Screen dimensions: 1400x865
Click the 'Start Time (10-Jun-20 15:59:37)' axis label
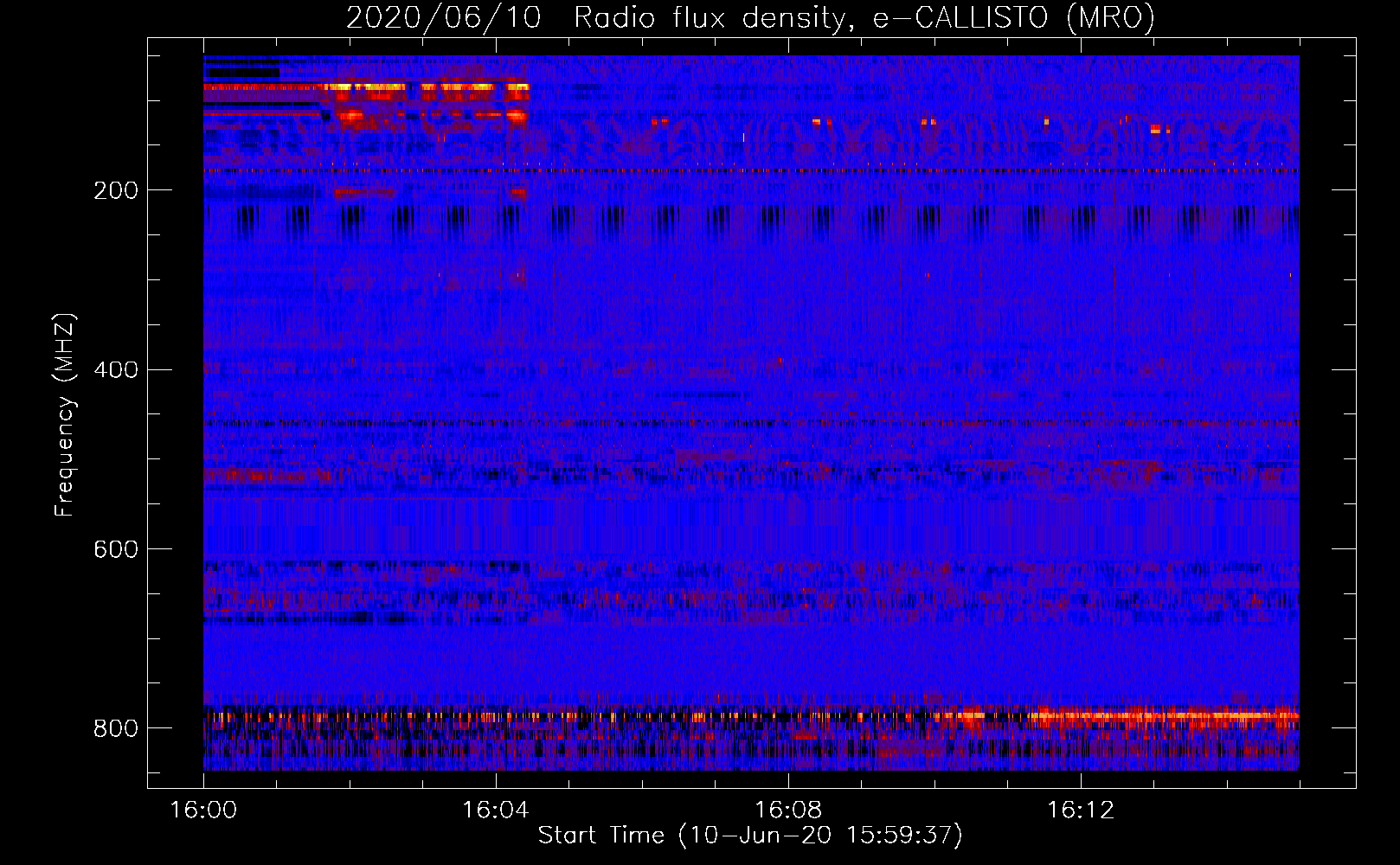click(x=750, y=836)
